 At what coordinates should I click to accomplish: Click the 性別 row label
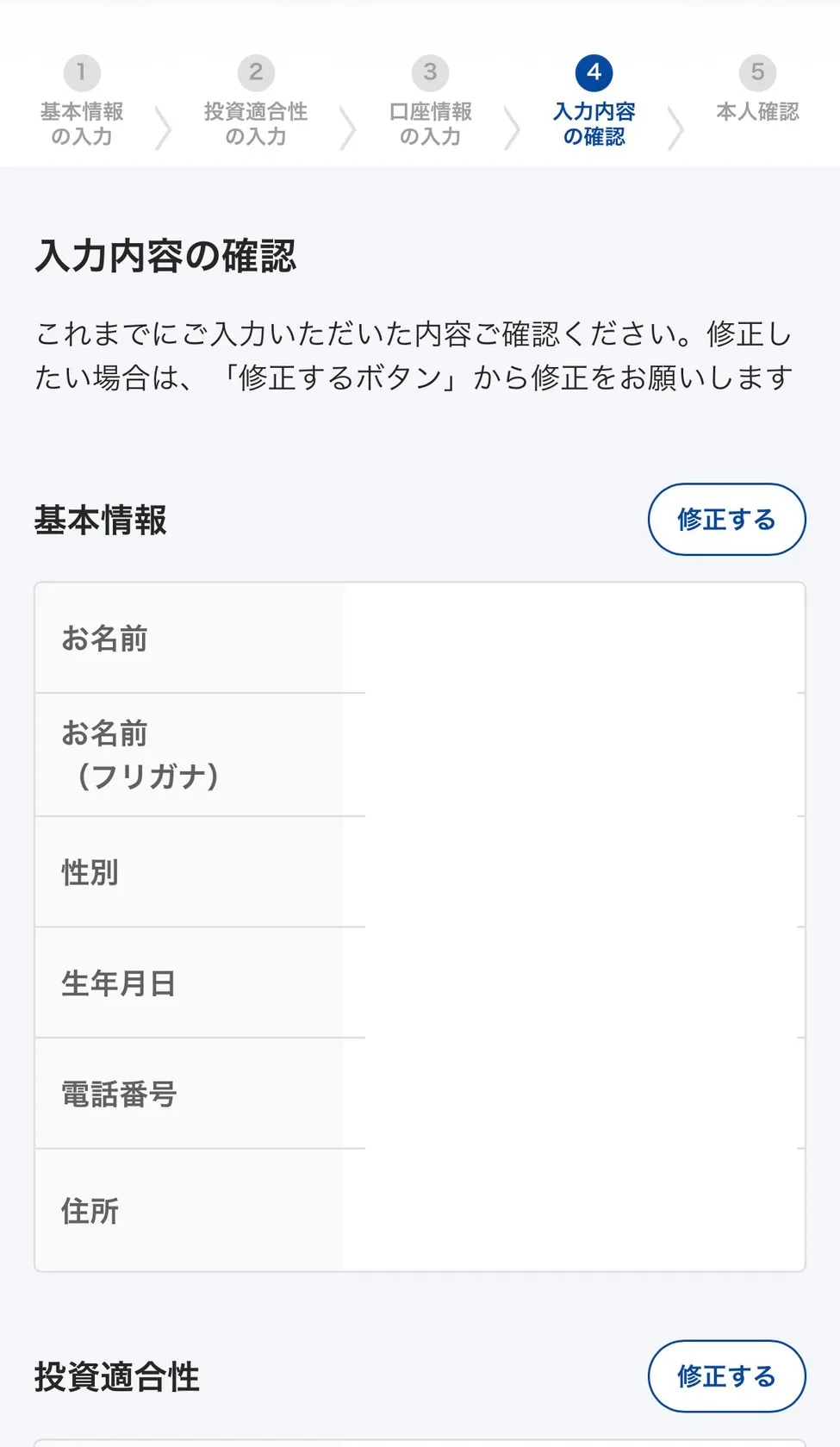pos(90,872)
